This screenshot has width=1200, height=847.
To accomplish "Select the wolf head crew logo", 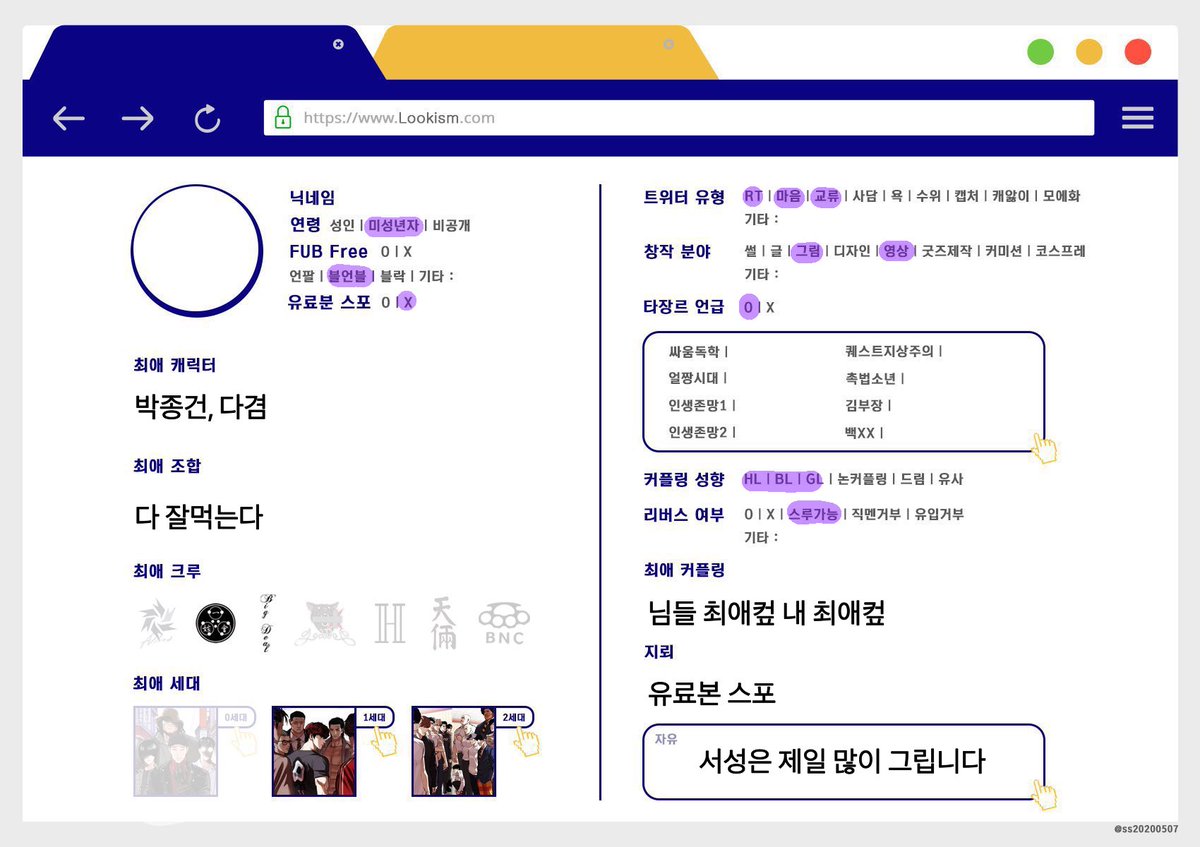I will pyautogui.click(x=326, y=623).
